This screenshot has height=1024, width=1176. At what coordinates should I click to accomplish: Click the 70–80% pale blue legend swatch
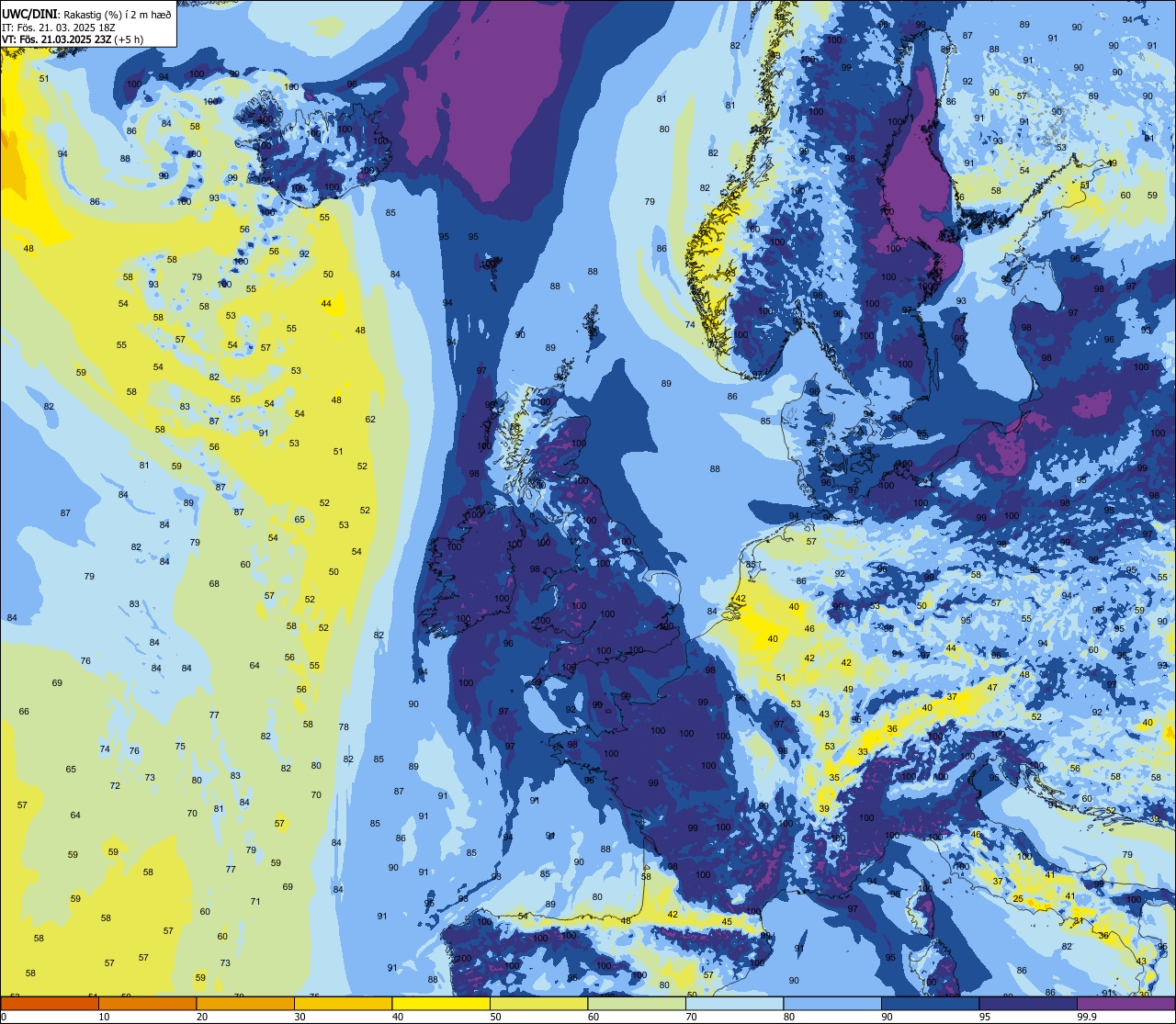pos(734,1003)
